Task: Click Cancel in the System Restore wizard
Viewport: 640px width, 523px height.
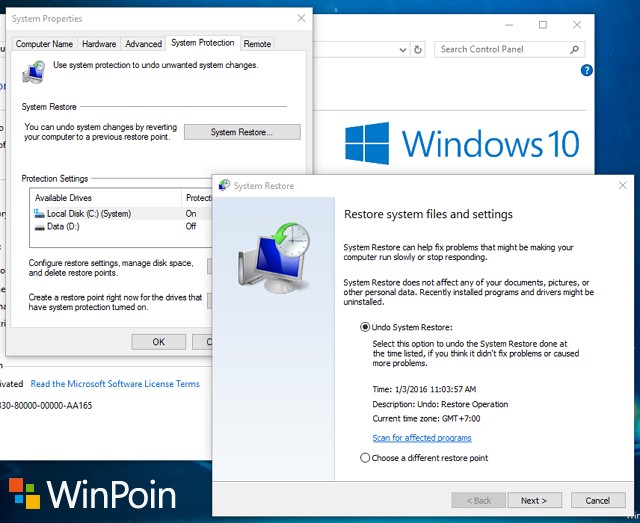Action: tap(598, 501)
